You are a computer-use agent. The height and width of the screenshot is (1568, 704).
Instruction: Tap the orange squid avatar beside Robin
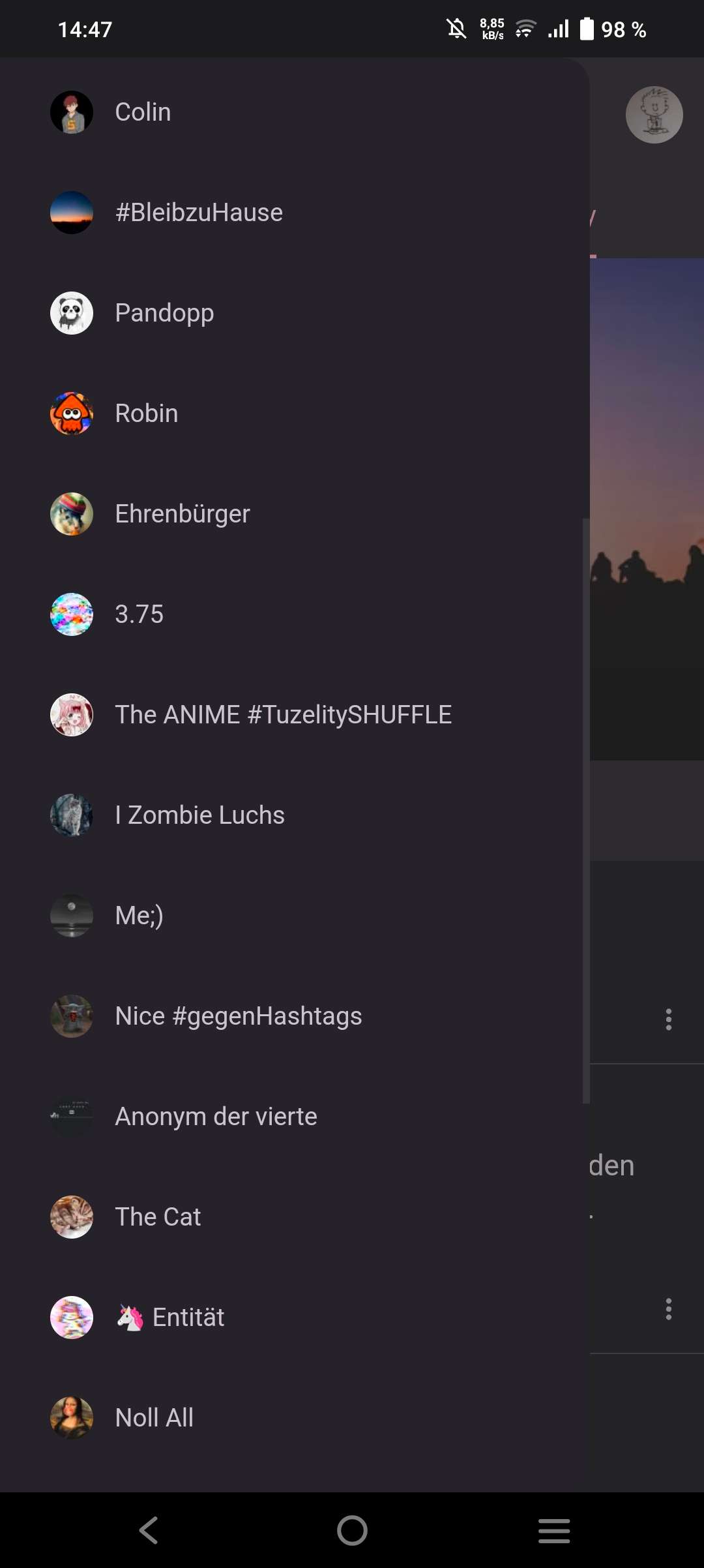[x=72, y=414]
